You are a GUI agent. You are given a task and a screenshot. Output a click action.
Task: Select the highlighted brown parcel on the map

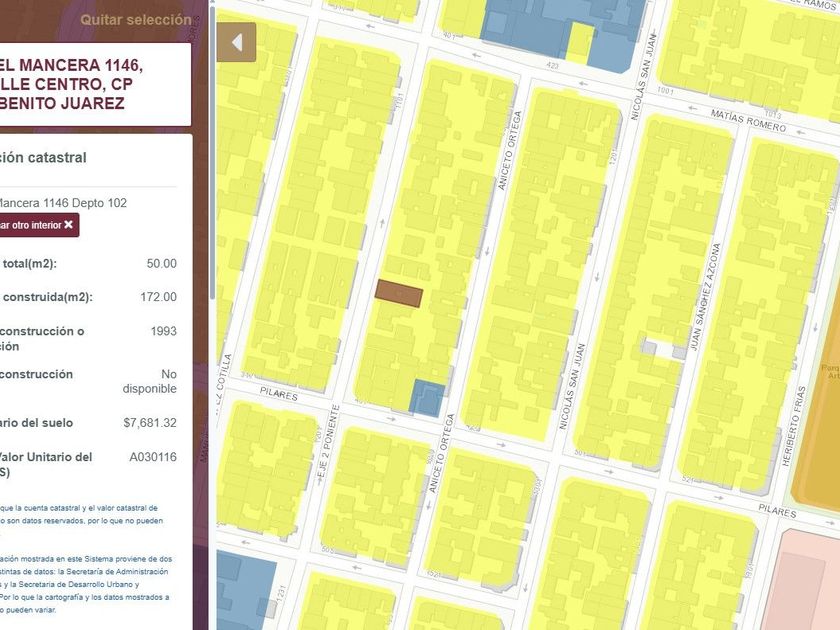(x=399, y=293)
